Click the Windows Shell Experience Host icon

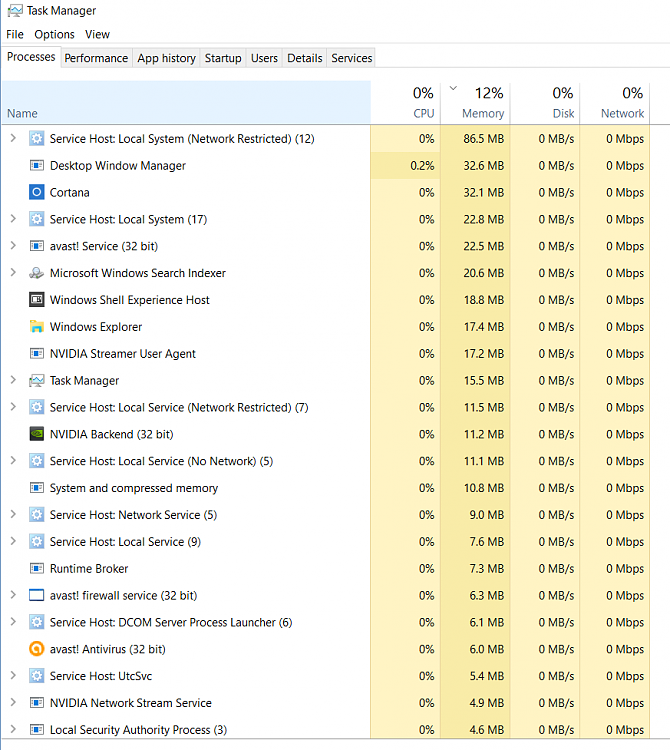[x=37, y=300]
